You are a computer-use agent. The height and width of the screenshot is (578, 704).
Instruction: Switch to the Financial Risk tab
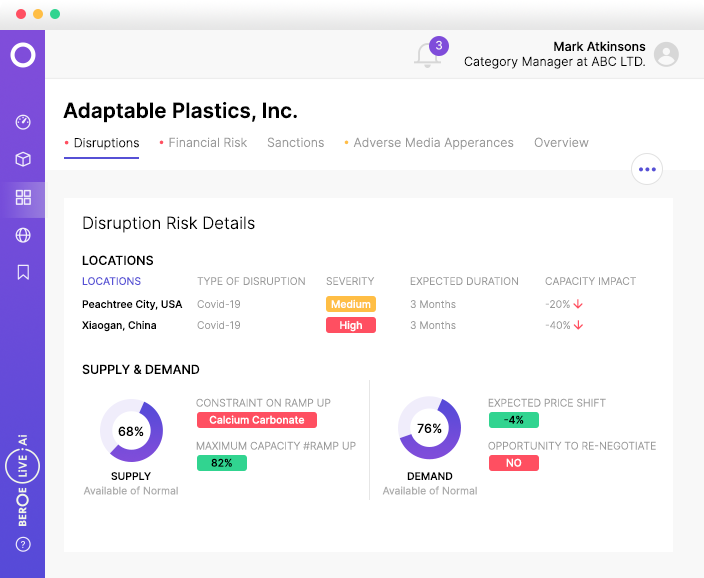click(x=207, y=143)
